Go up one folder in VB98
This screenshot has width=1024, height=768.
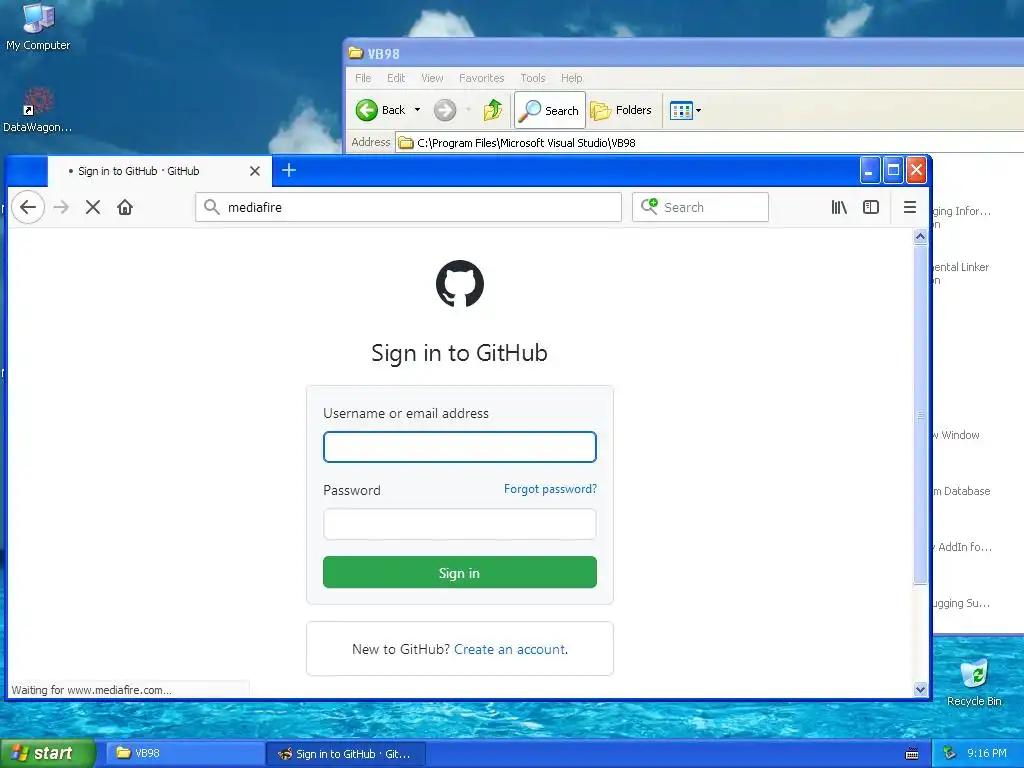pyautogui.click(x=493, y=110)
